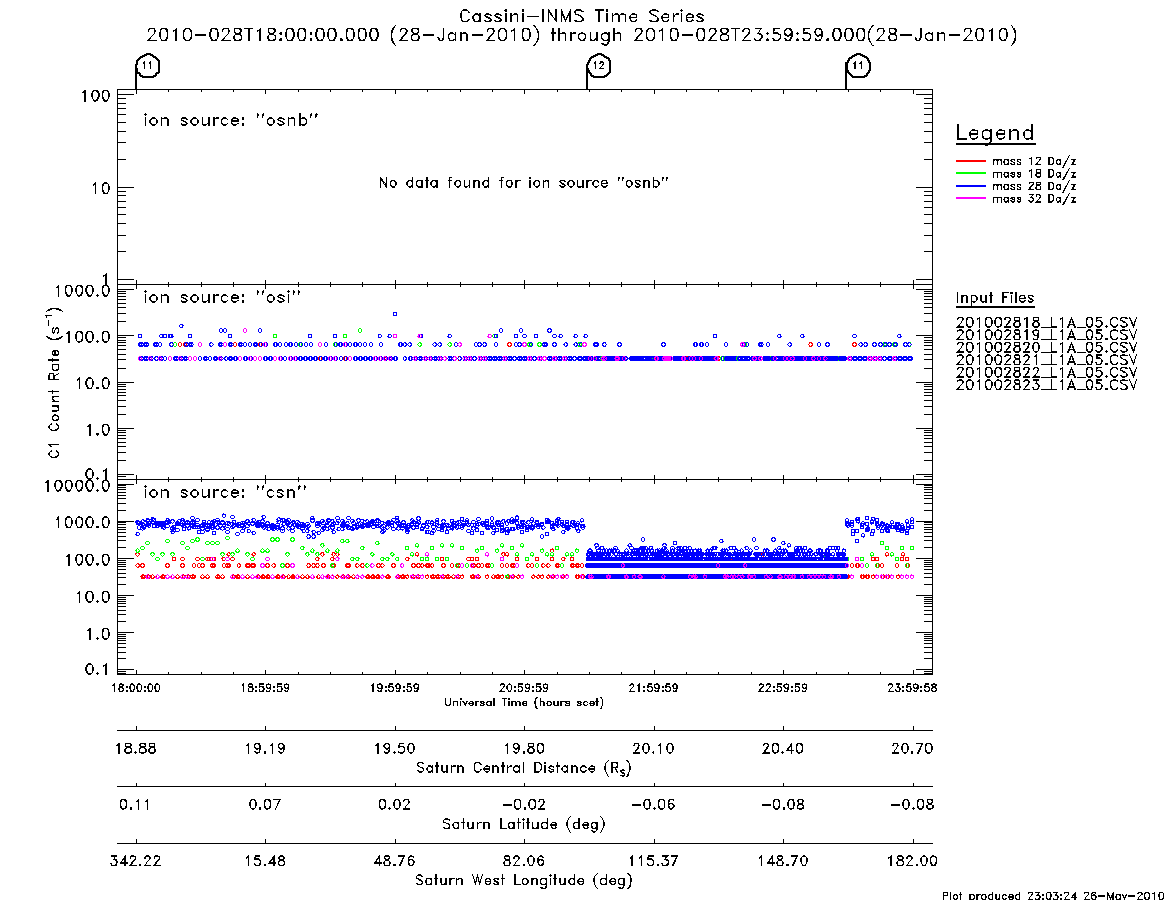Image resolution: width=1165 pixels, height=900 pixels.
Task: Click the 148.70 west longitude value
Action: [x=782, y=861]
